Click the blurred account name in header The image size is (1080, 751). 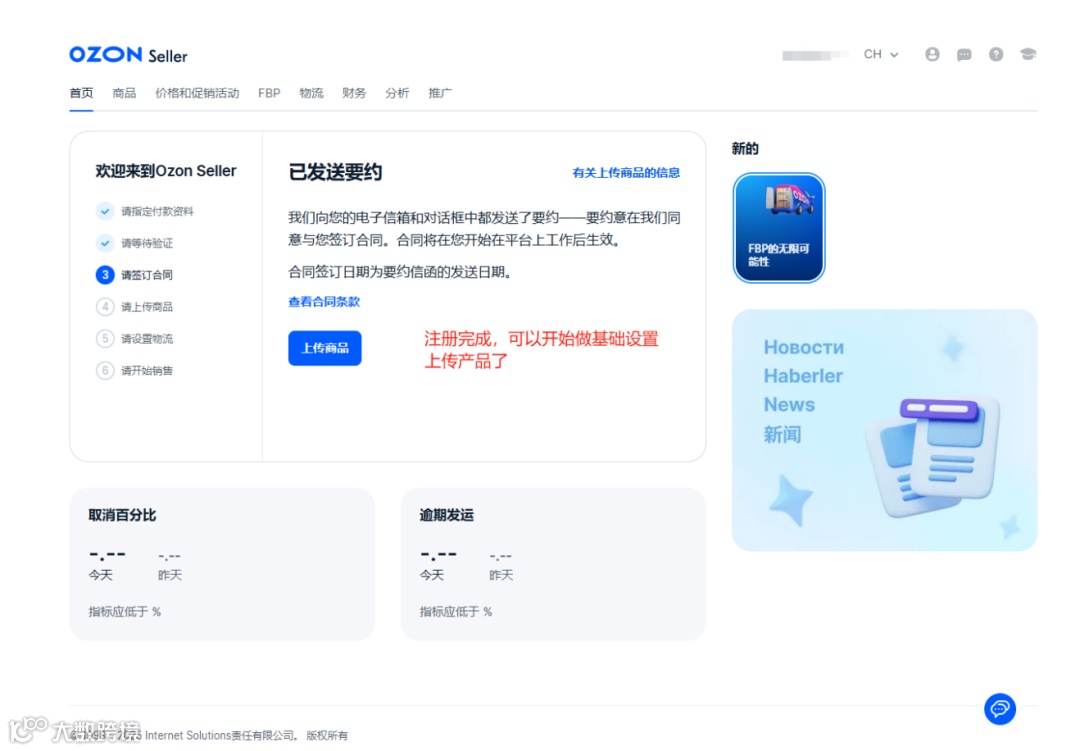(816, 55)
